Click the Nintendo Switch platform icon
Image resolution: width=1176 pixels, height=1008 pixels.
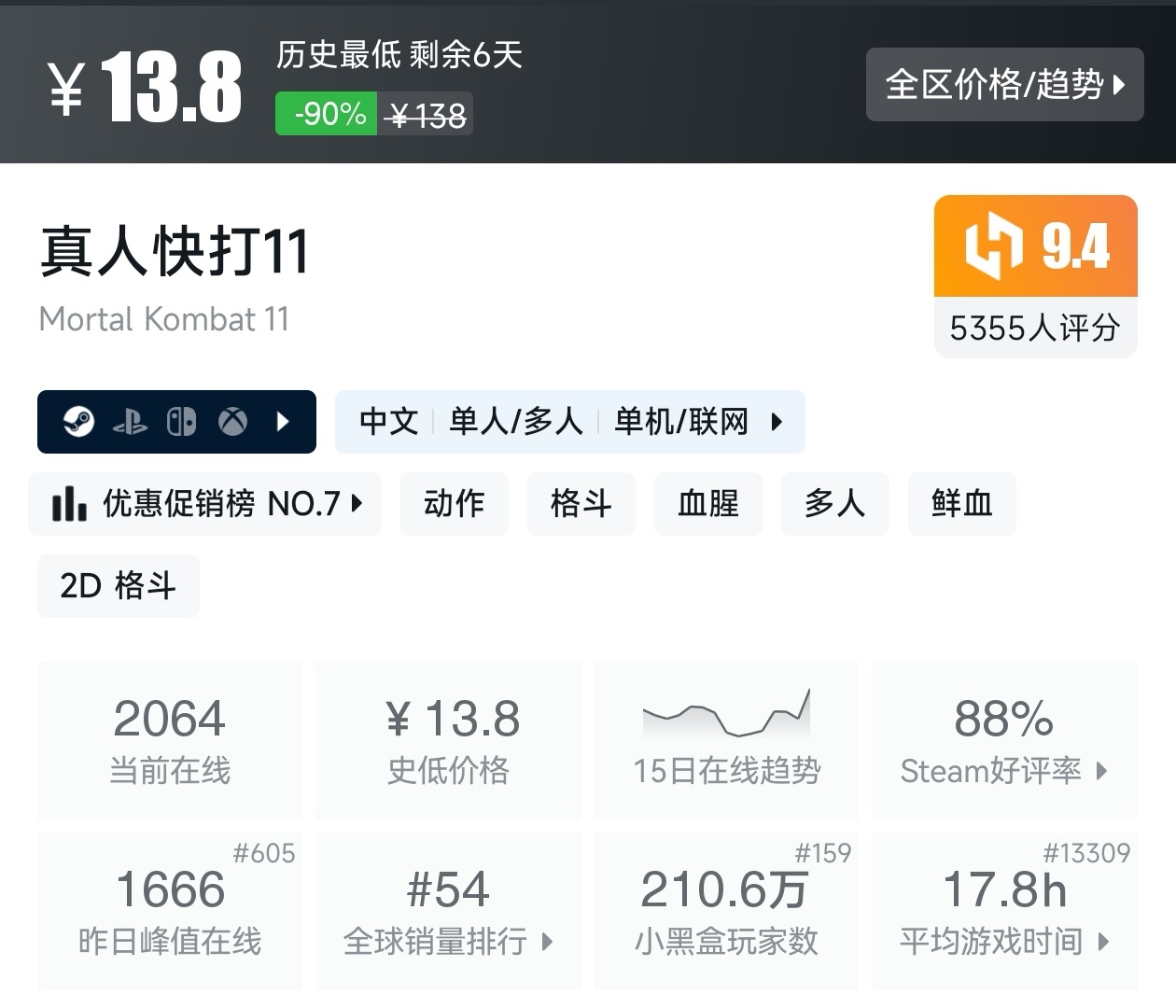pyautogui.click(x=181, y=422)
